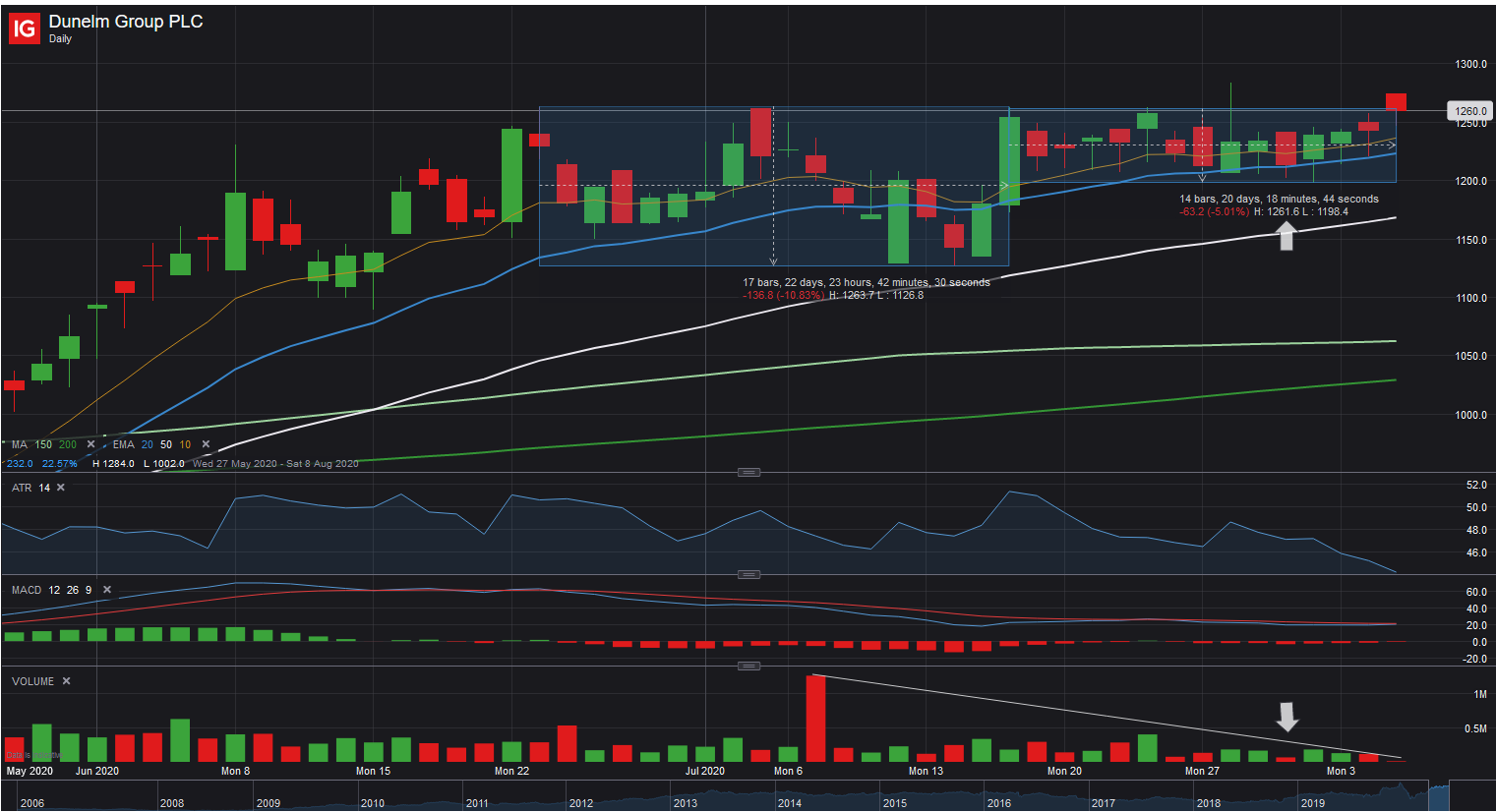Click 2015 on the history navigator

tap(895, 803)
